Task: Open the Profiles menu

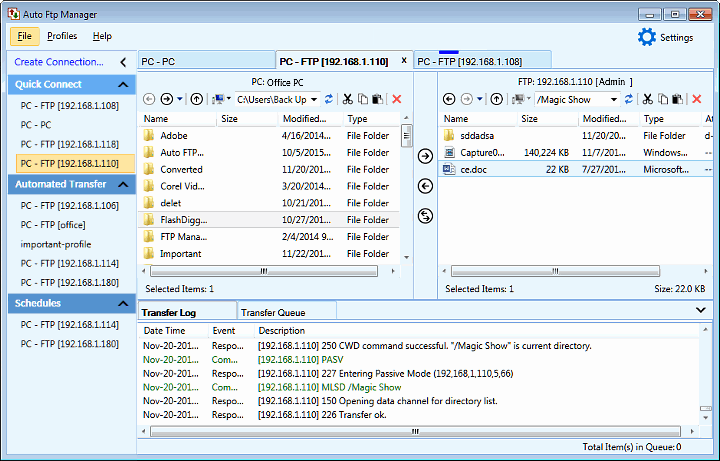Action: tap(62, 36)
